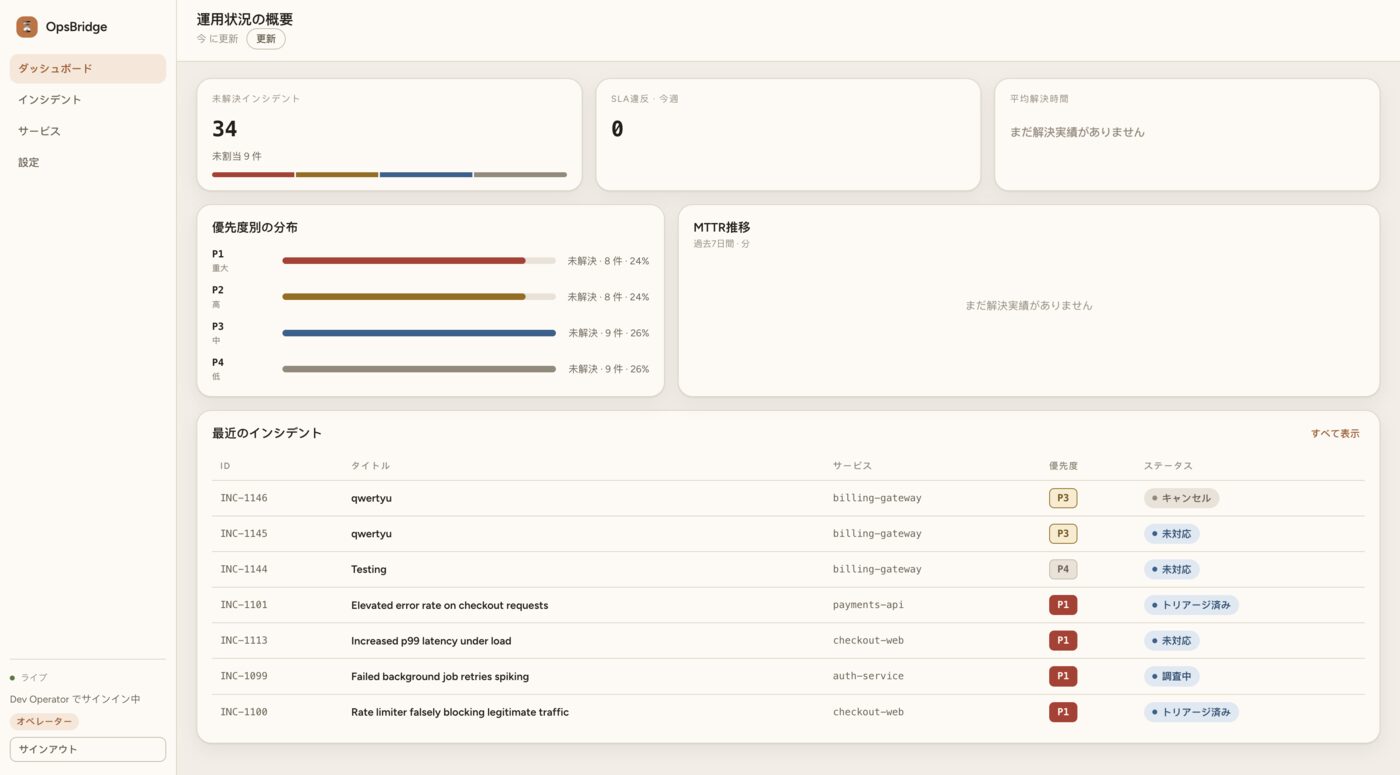Go to the インシデント sidebar page
Image resolution: width=1400 pixels, height=775 pixels.
pyautogui.click(x=88, y=100)
